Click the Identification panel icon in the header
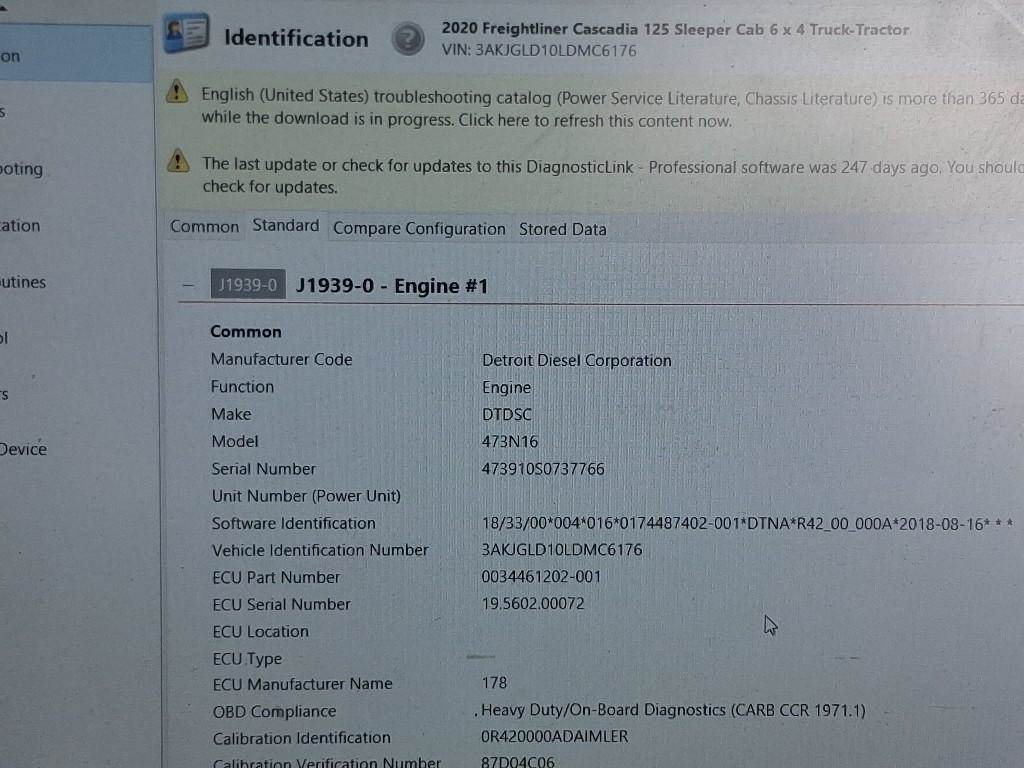Viewport: 1024px width, 768px height. click(187, 36)
